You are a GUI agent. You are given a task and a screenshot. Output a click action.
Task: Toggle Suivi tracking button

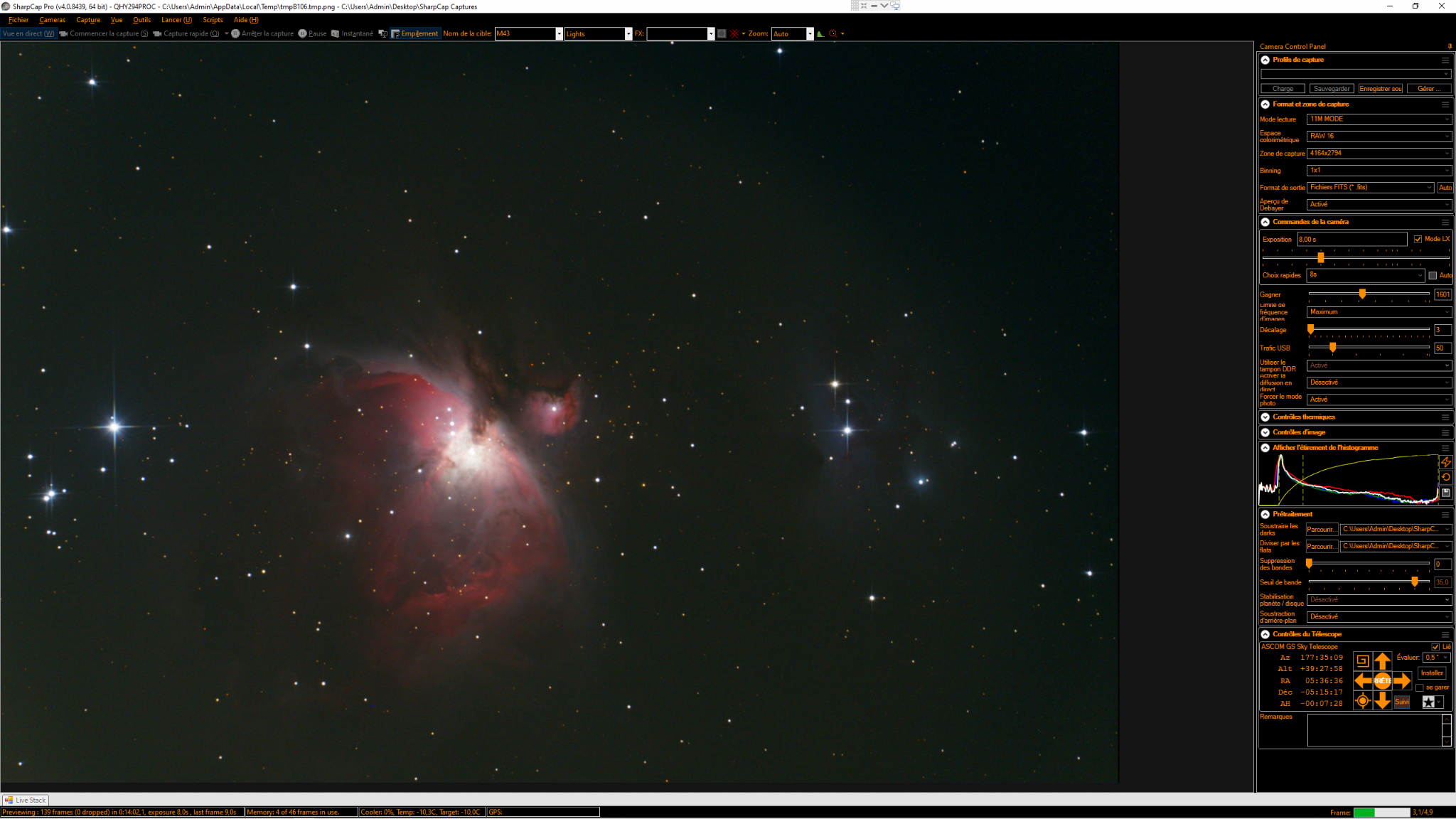tap(1402, 702)
